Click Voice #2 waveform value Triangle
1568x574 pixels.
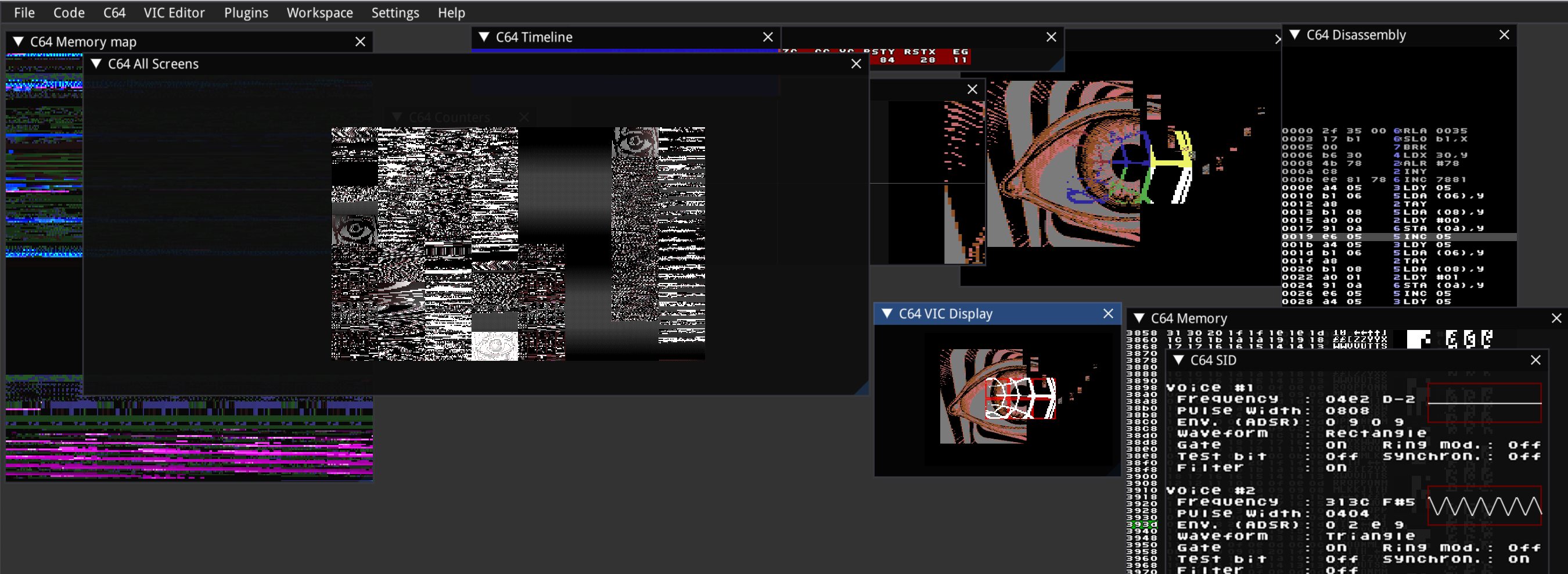(1371, 536)
